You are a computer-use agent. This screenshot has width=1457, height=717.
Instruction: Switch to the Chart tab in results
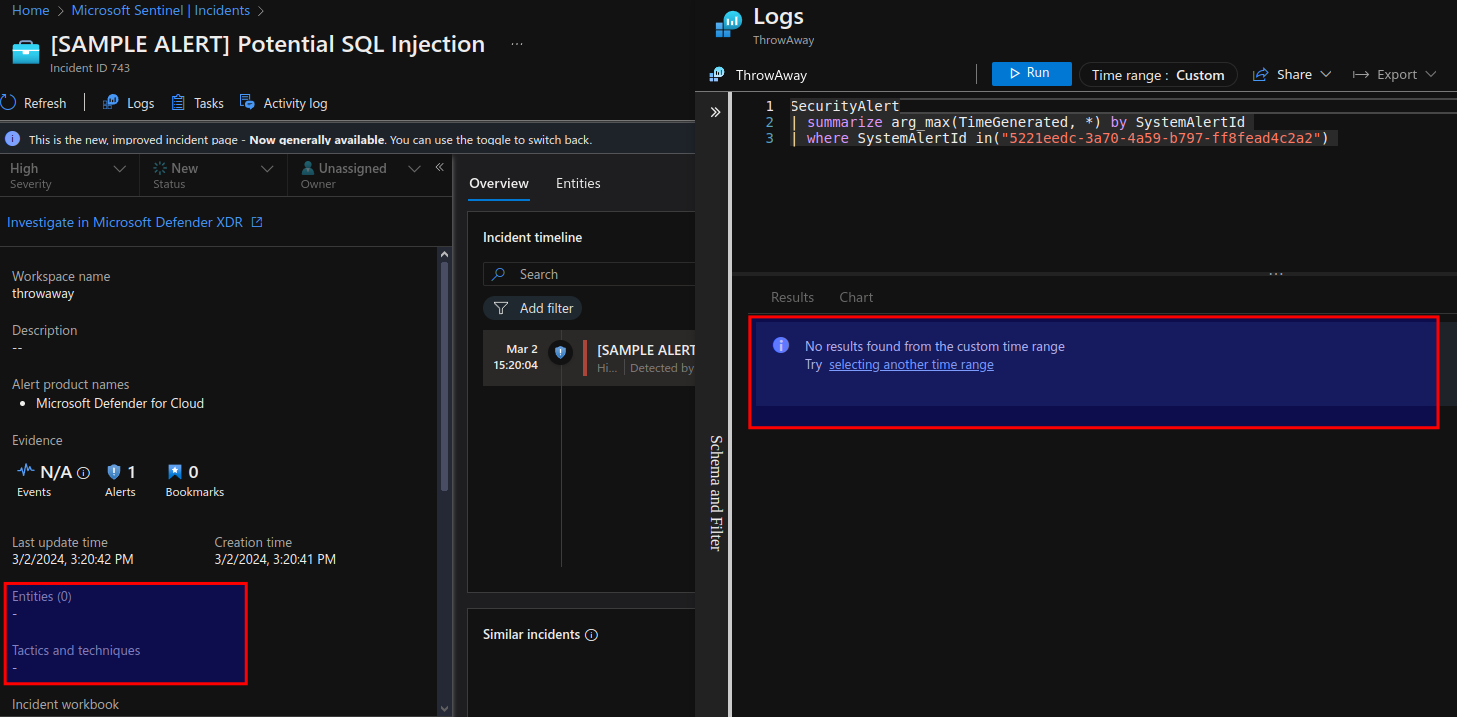(856, 297)
